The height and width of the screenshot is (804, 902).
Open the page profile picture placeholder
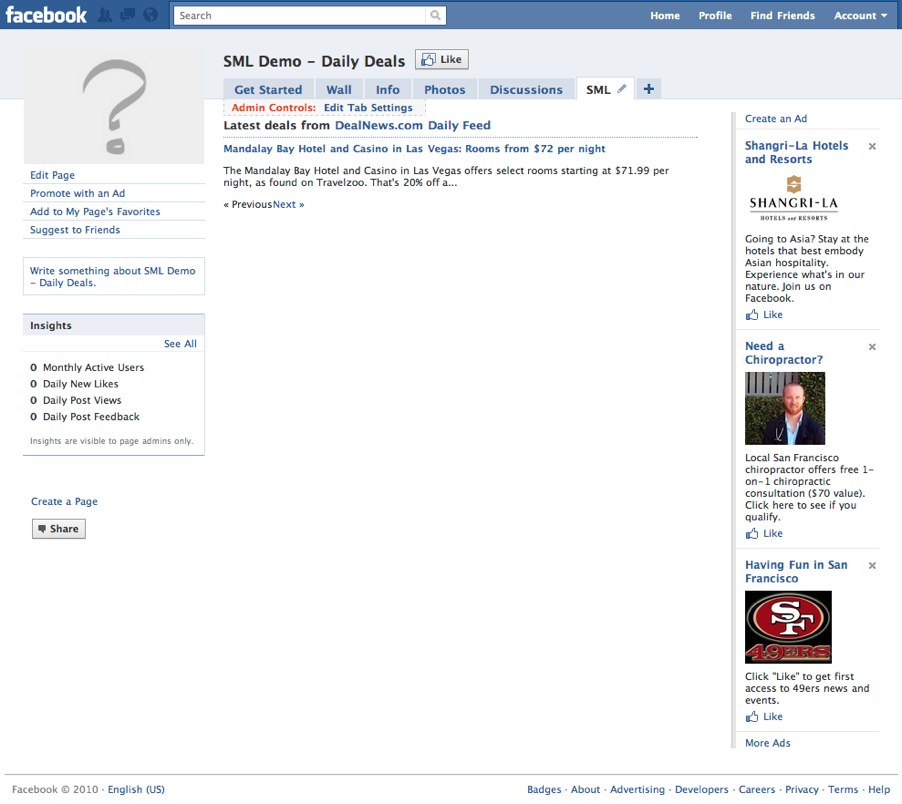(x=114, y=106)
